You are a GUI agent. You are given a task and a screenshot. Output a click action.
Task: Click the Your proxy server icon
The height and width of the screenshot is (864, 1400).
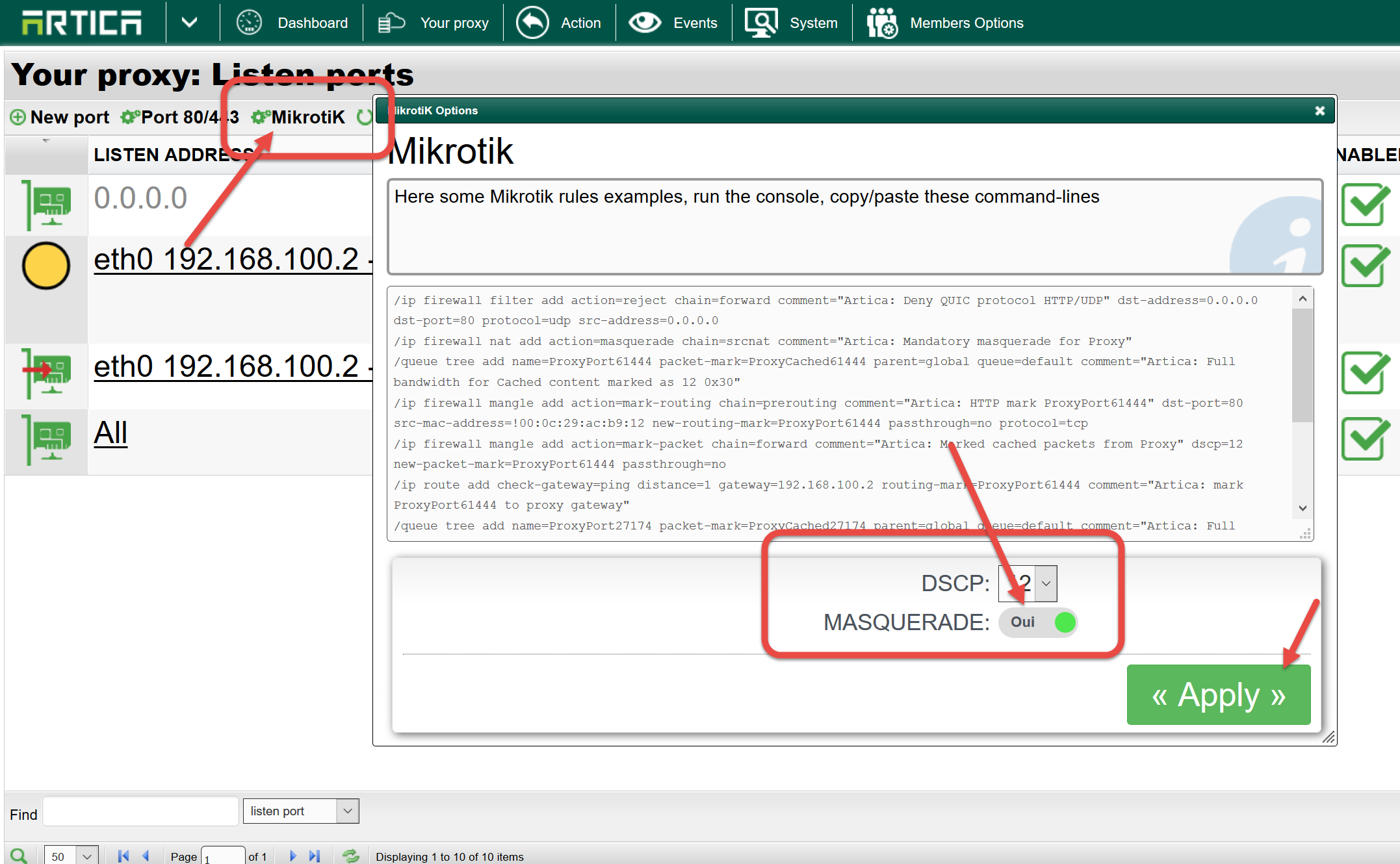[391, 23]
